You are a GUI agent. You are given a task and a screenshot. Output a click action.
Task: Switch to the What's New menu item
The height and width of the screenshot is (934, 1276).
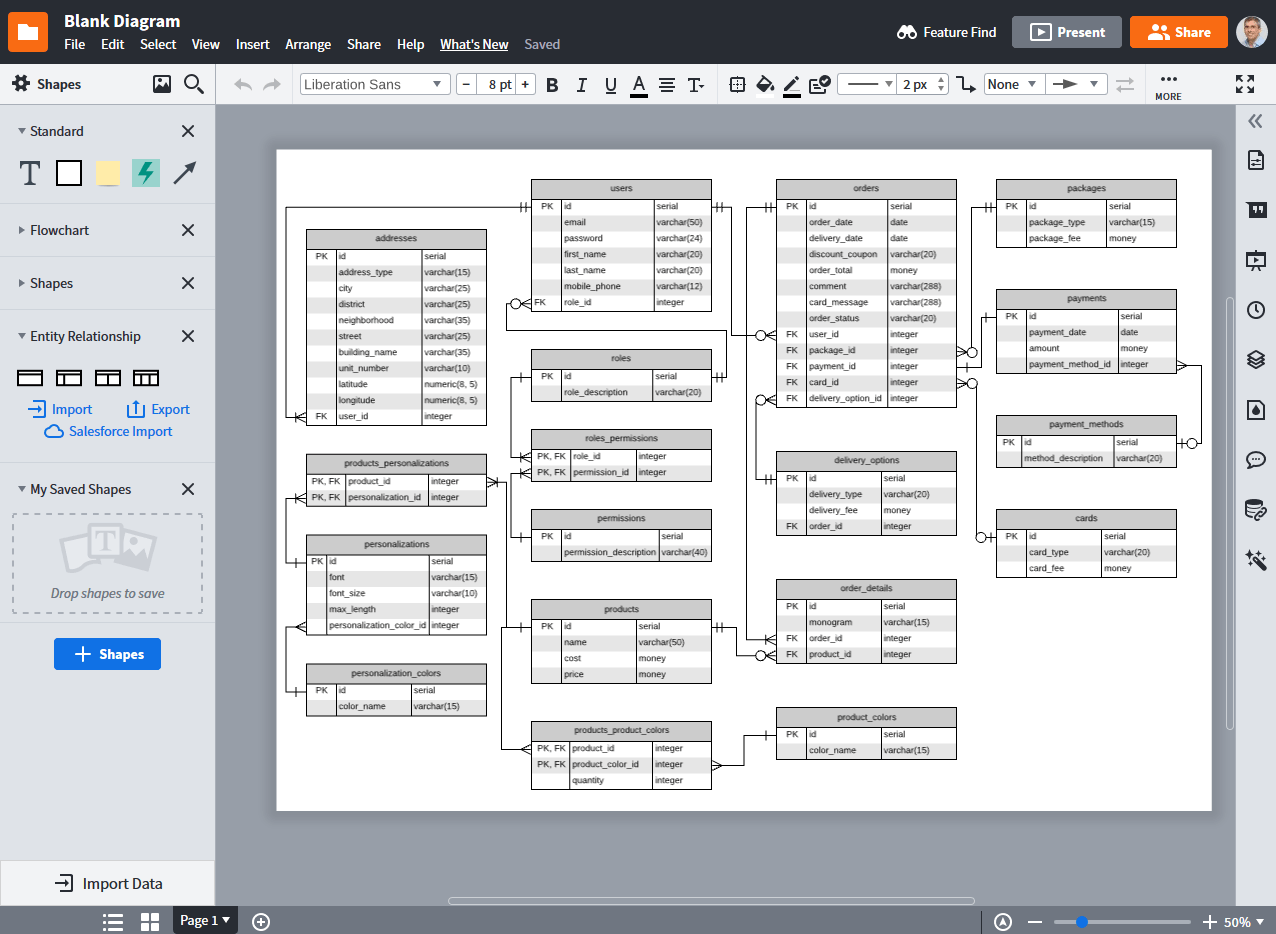tap(474, 44)
